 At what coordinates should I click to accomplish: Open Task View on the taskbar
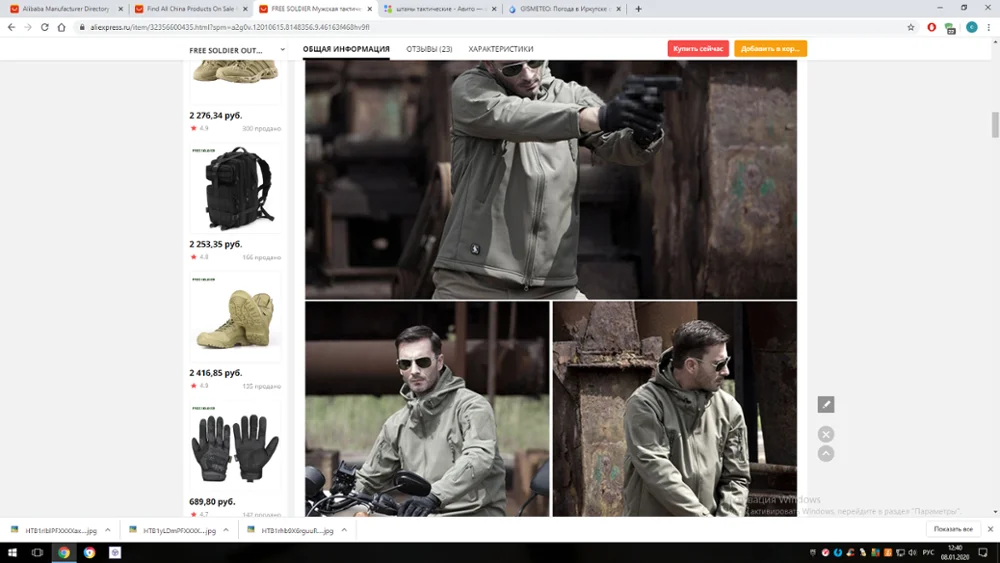point(38,553)
